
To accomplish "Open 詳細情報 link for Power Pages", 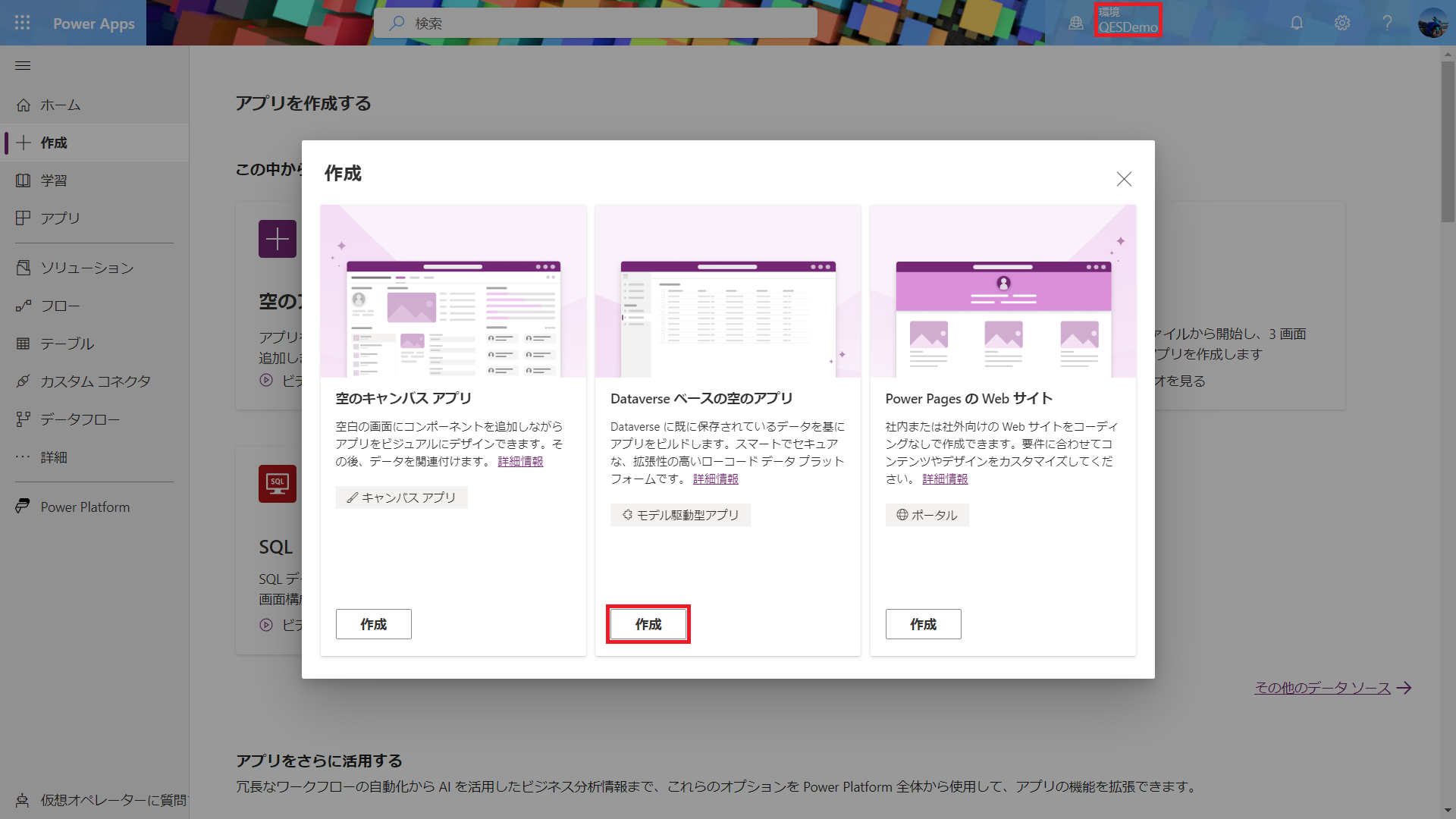I will pos(945,479).
